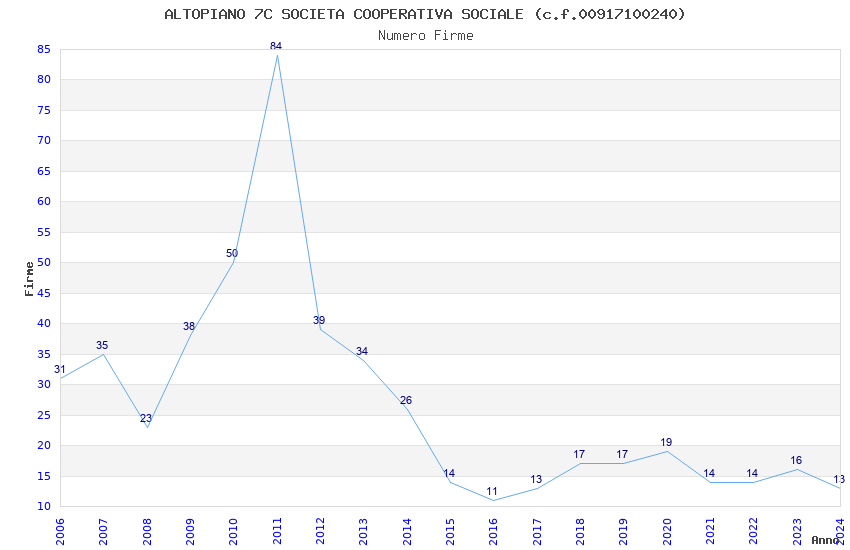Click the data label 13 at 2017

536,480
